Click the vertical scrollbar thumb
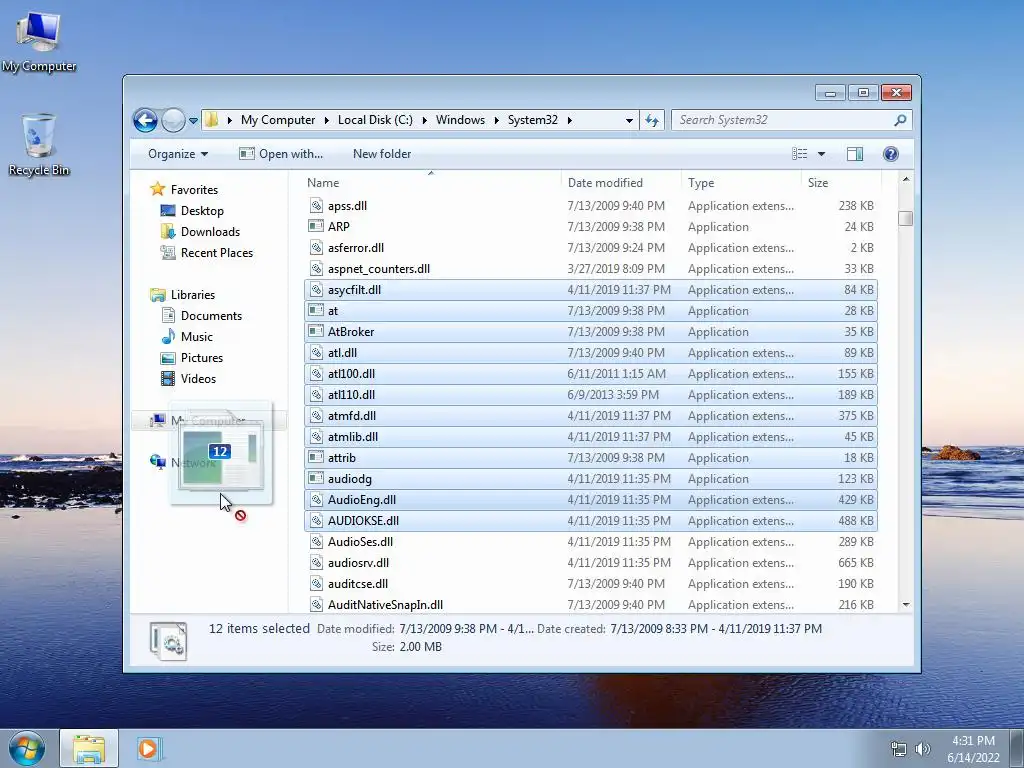 tap(905, 218)
